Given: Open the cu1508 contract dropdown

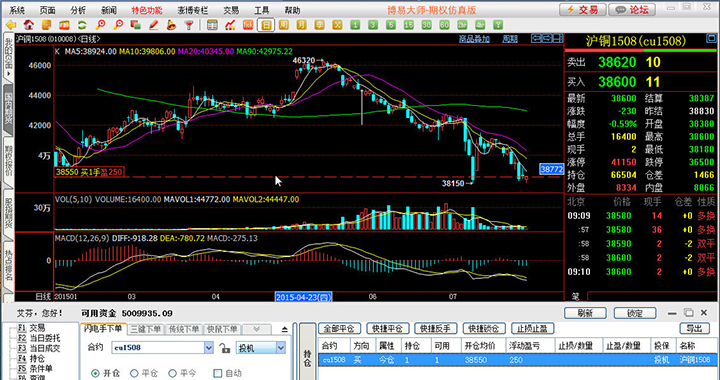Looking at the screenshot, I should [208, 348].
